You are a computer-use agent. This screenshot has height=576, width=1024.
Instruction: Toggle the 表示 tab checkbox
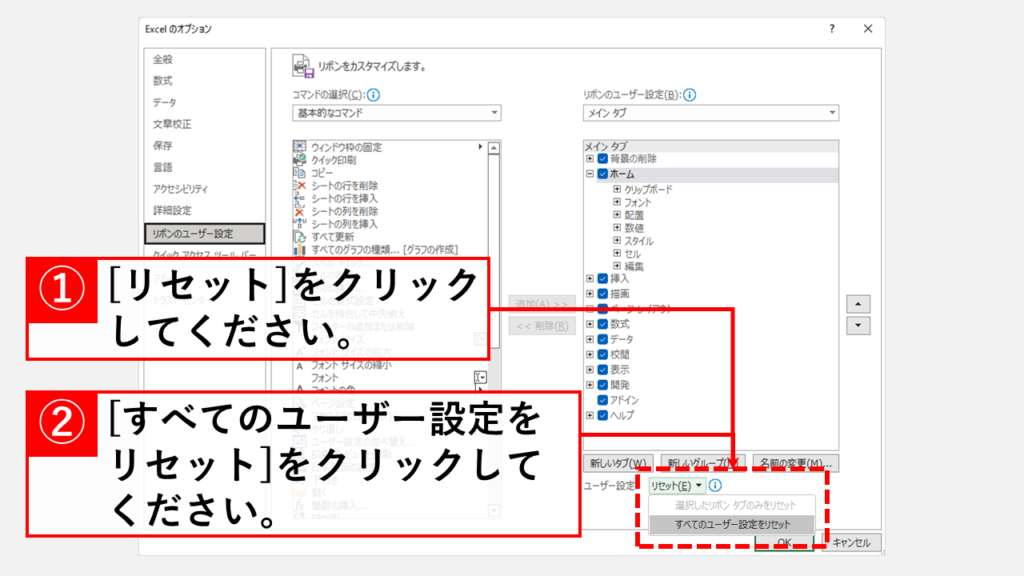click(x=603, y=370)
